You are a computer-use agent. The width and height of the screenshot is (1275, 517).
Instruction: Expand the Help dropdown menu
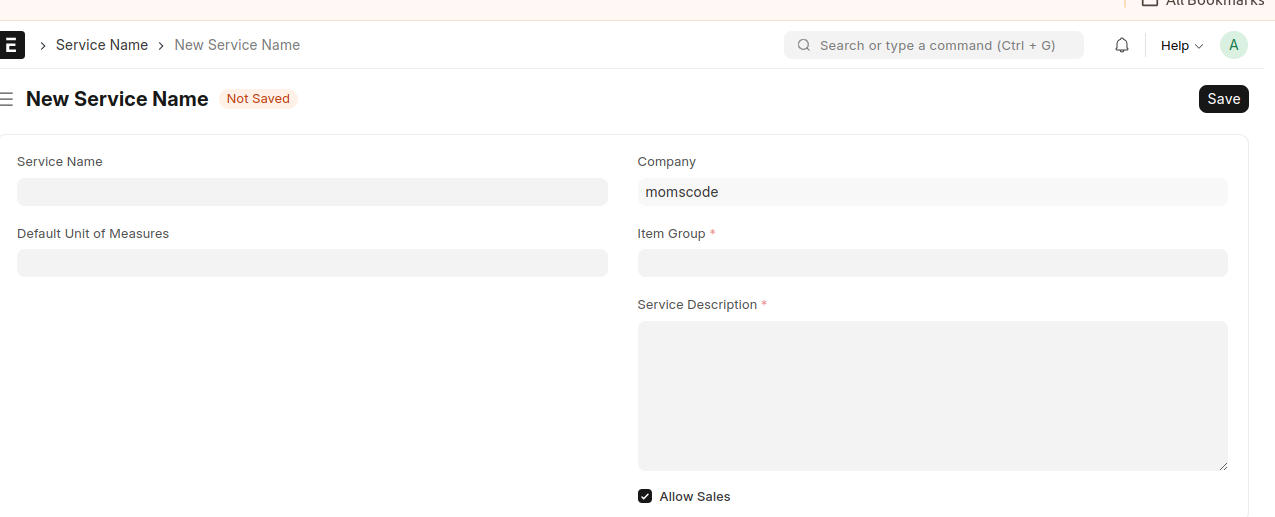tap(1181, 45)
